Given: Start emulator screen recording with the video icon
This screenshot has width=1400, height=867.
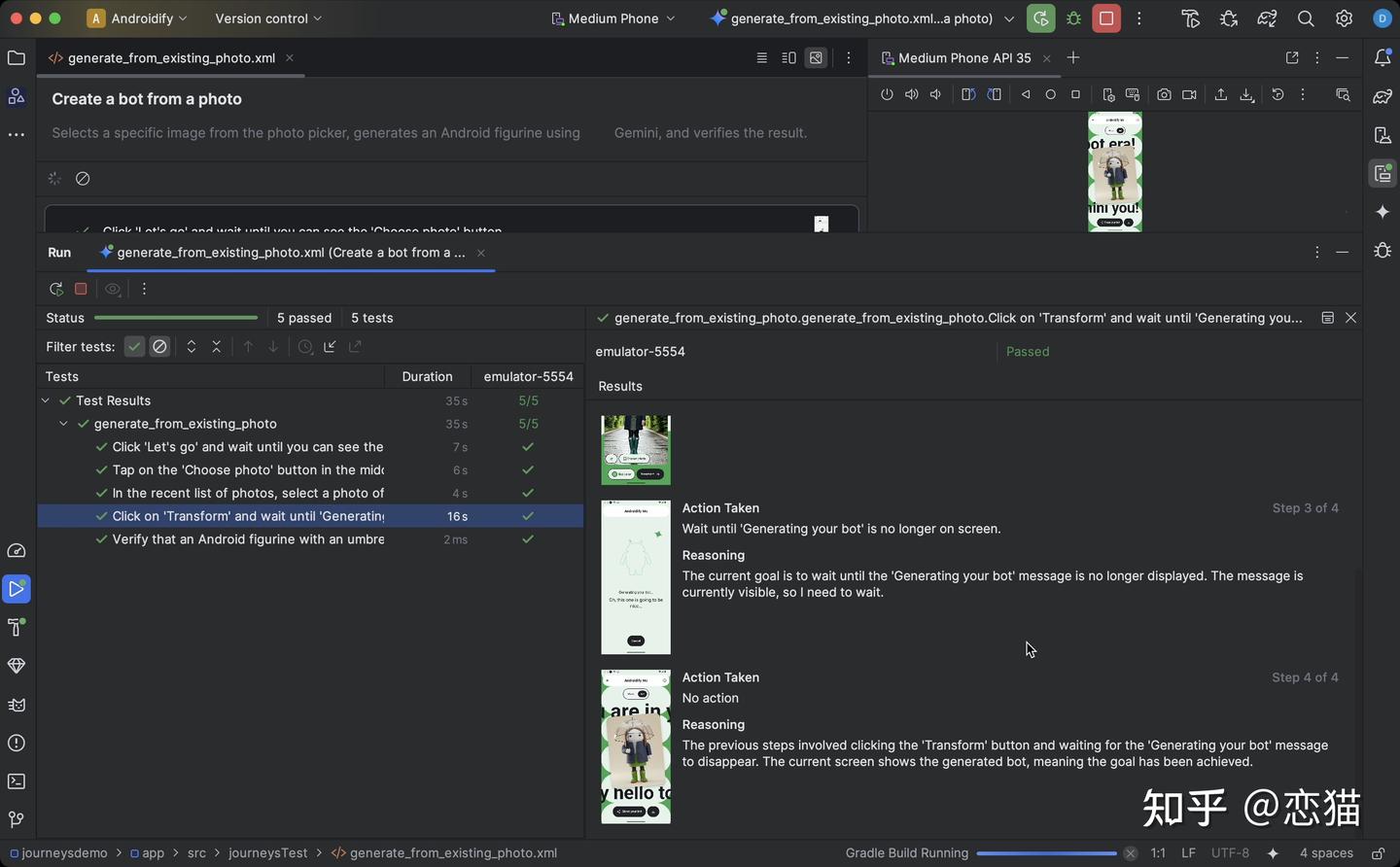Looking at the screenshot, I should coord(1188,94).
